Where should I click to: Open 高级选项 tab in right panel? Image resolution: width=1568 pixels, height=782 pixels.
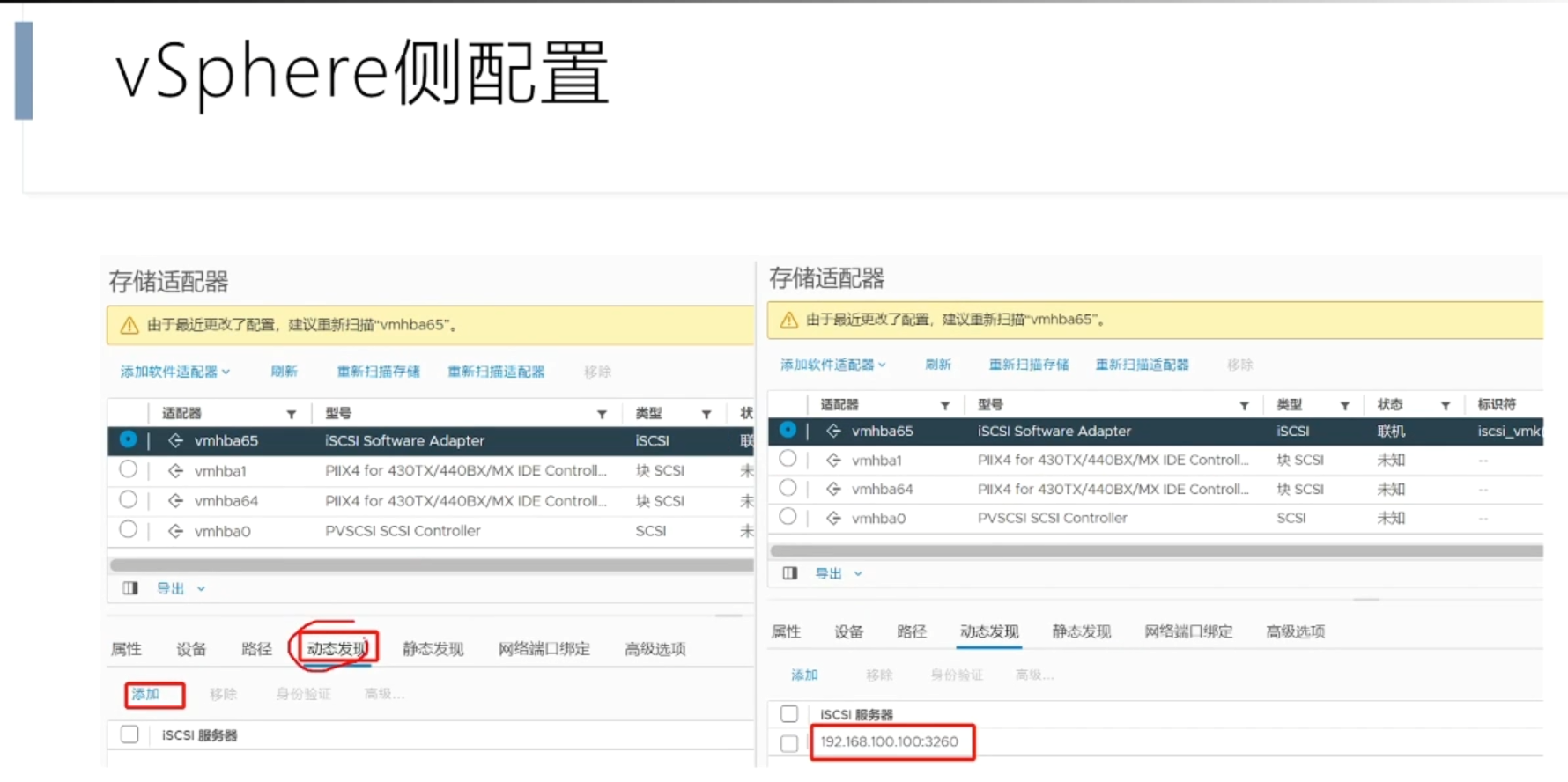[x=1296, y=631]
